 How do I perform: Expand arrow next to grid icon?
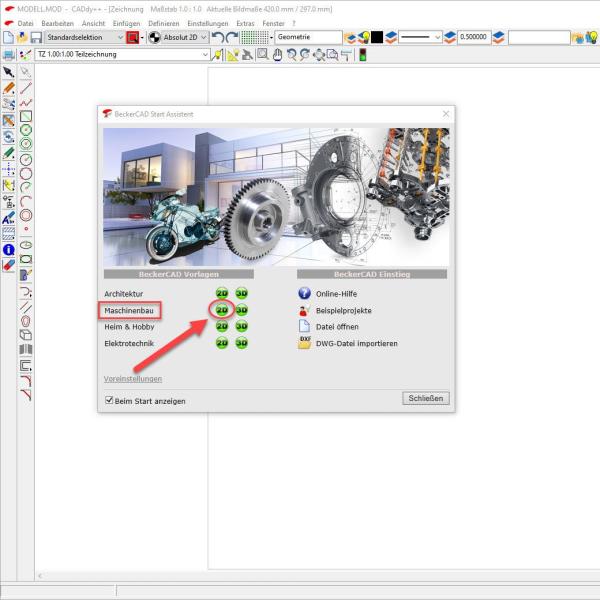(x=271, y=38)
